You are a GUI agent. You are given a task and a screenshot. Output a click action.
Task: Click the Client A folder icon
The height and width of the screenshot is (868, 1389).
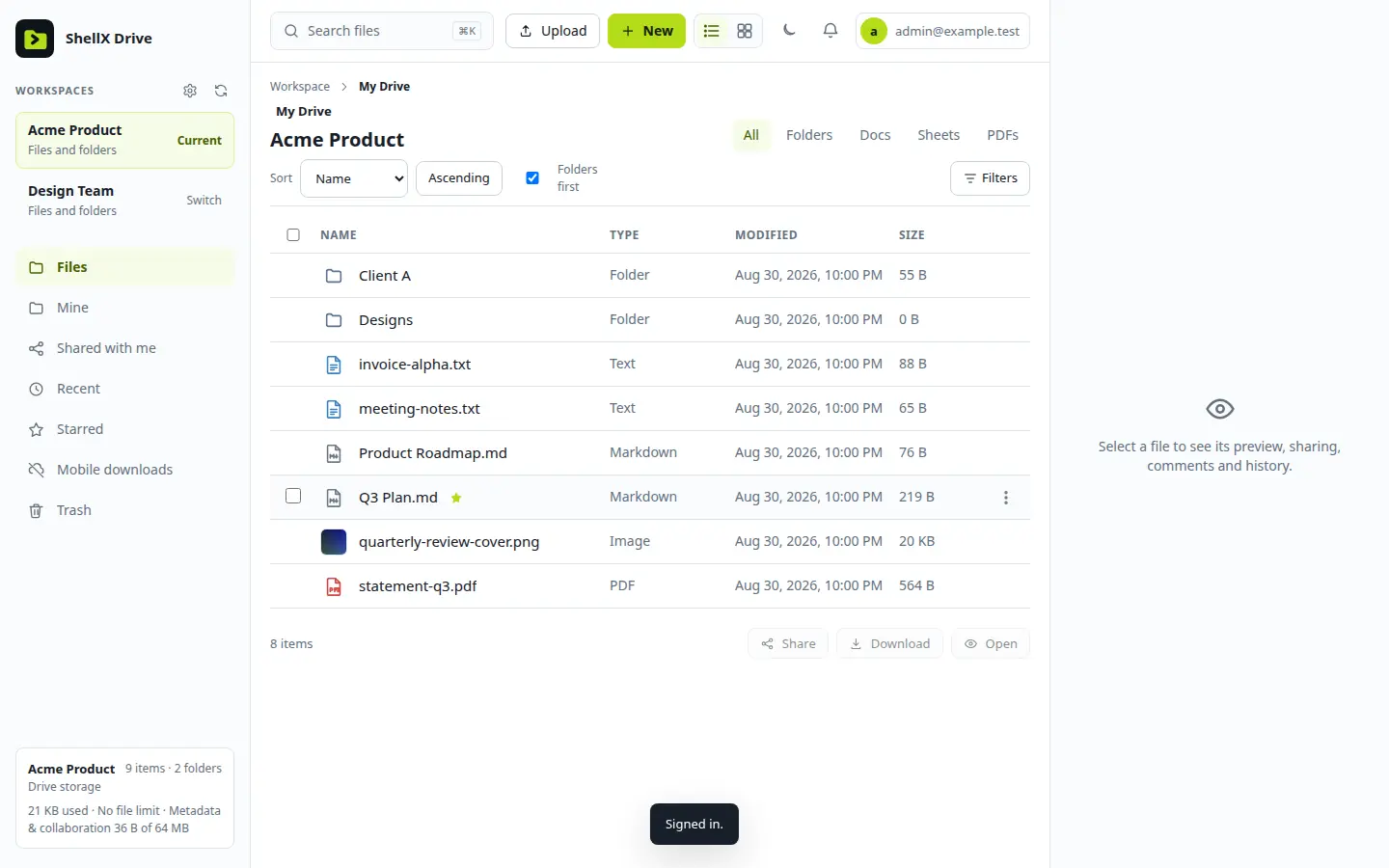(x=334, y=276)
